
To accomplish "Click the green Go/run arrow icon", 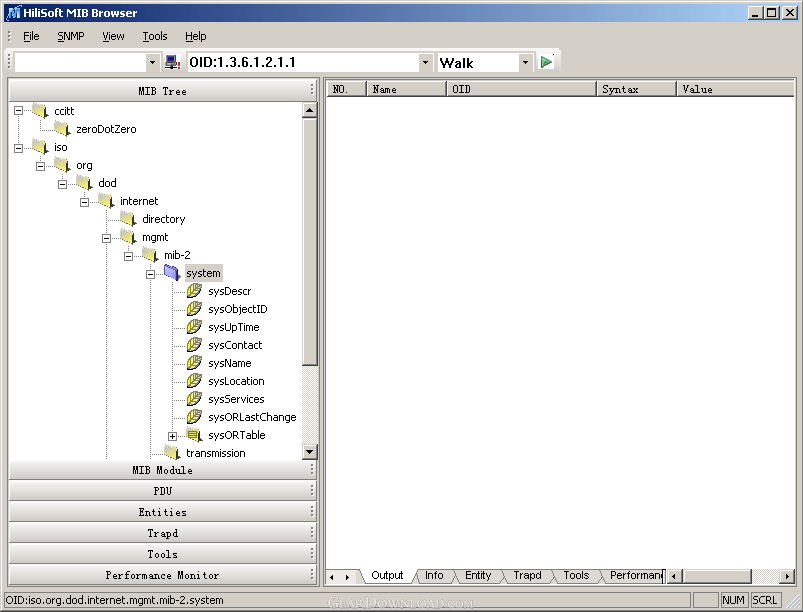I will [546, 62].
